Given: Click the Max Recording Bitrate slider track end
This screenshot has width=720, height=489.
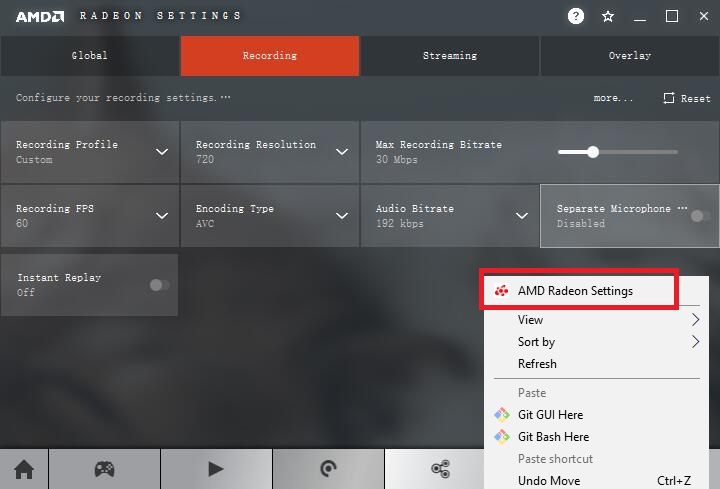Looking at the screenshot, I should tap(676, 152).
